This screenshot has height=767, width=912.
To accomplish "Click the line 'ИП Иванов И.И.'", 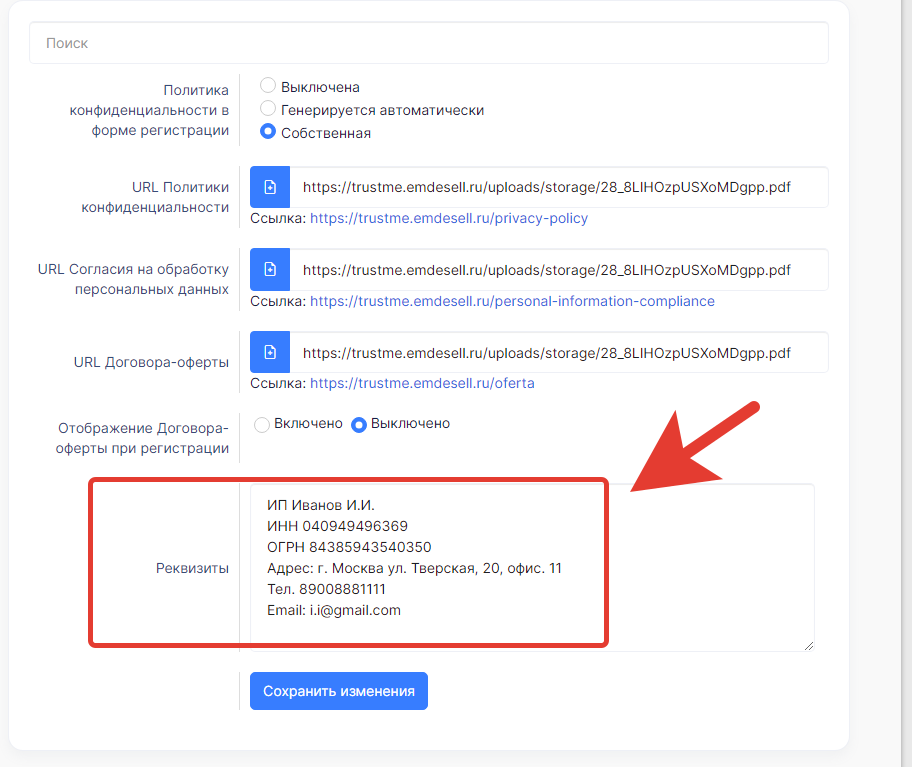I will (x=320, y=505).
